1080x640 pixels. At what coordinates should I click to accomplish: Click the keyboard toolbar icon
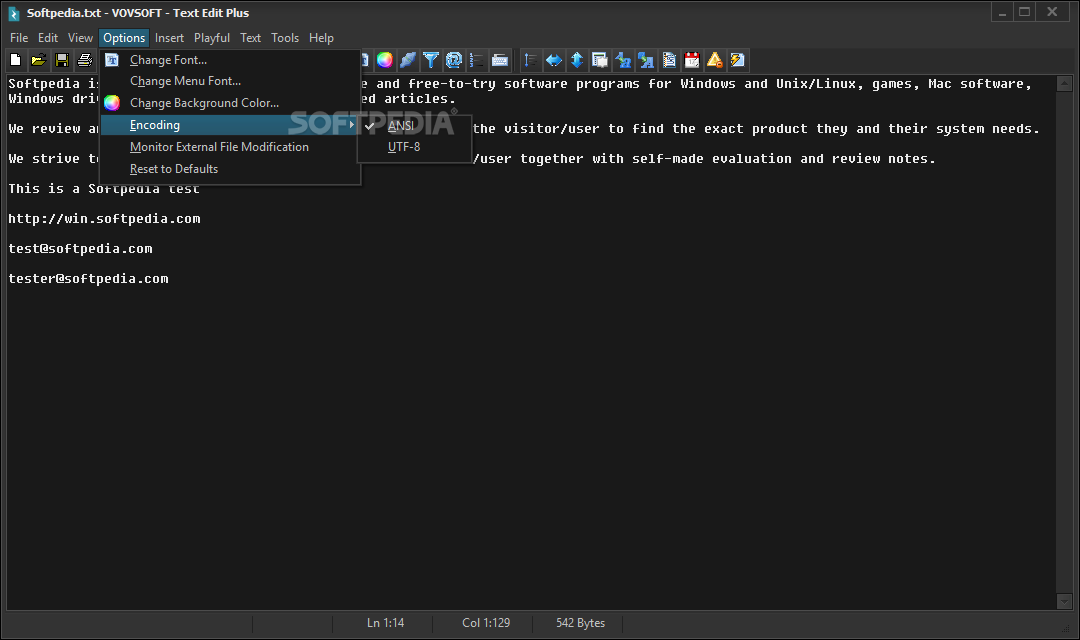tap(500, 61)
